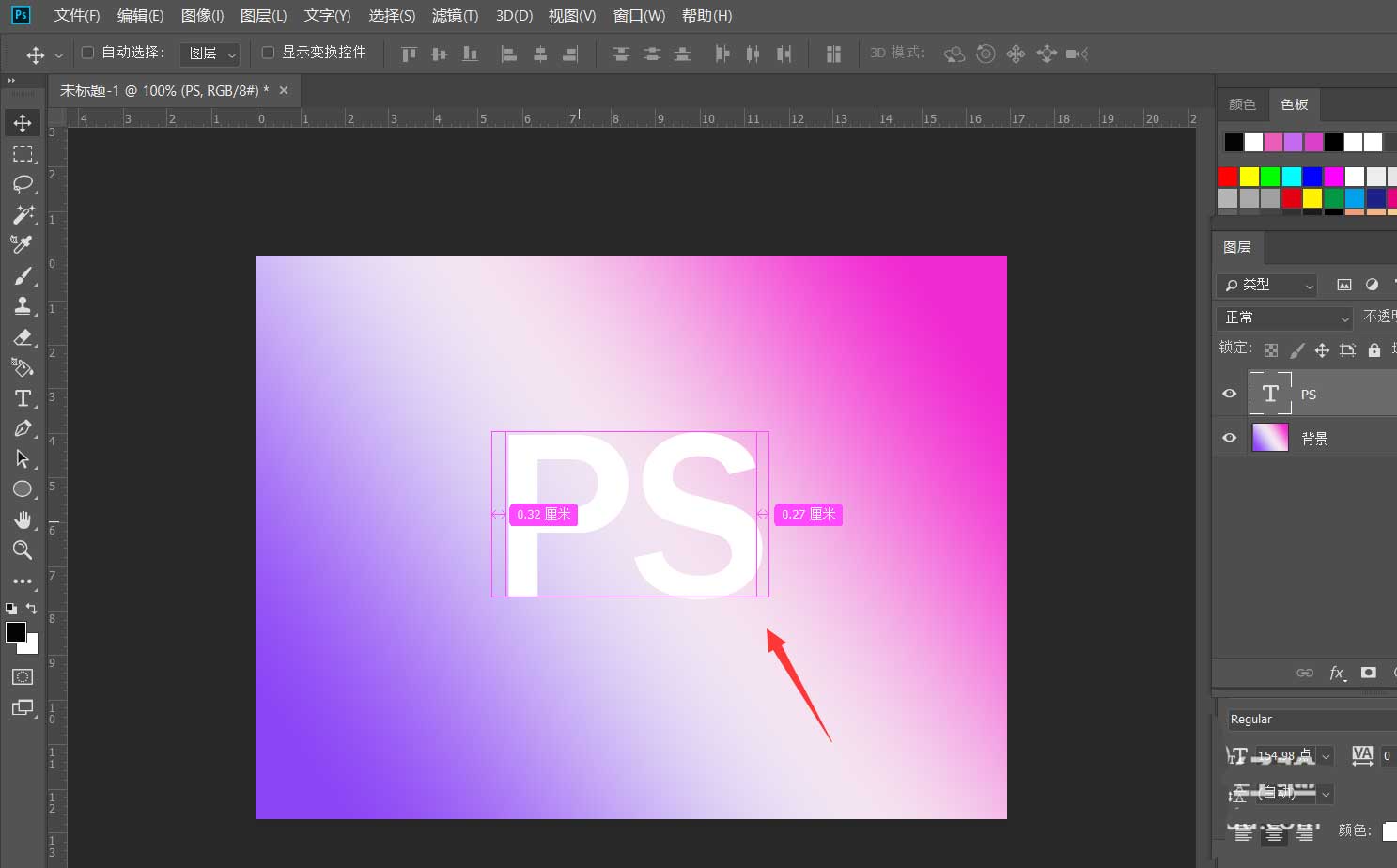Select the Hand tool

pyautogui.click(x=23, y=519)
